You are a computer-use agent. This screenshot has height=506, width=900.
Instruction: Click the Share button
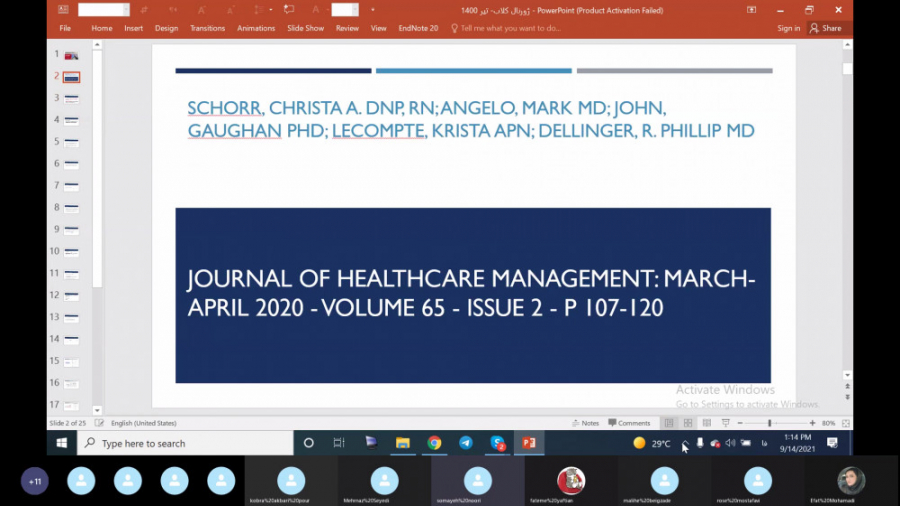click(x=826, y=28)
